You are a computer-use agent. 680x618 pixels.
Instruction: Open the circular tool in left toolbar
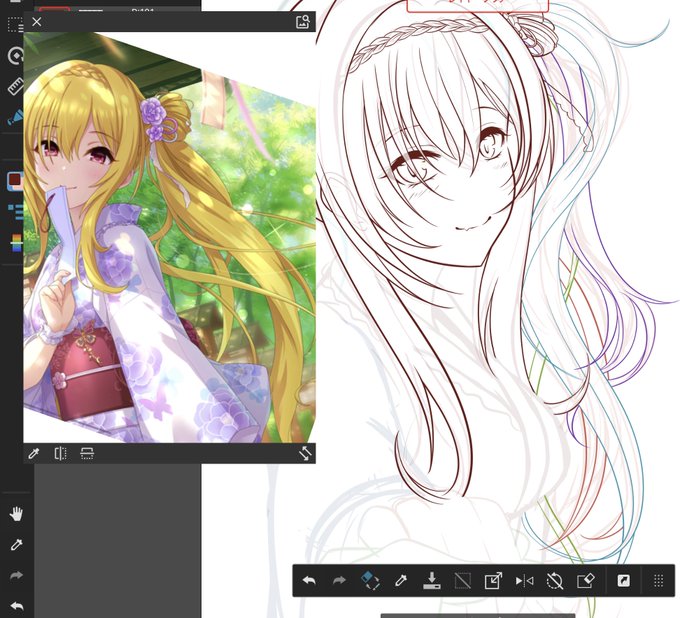(x=16, y=56)
